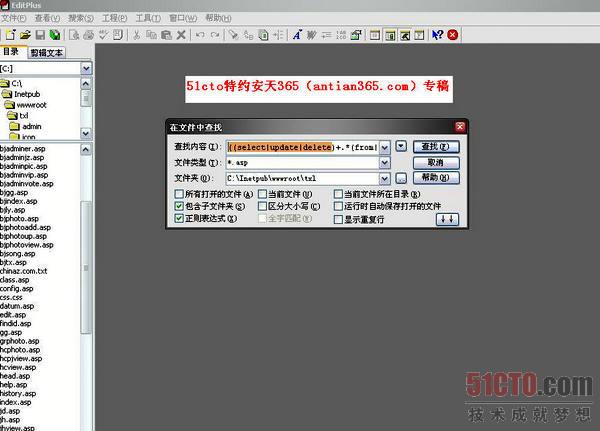Check the 当前文件 checkbox

click(x=262, y=194)
